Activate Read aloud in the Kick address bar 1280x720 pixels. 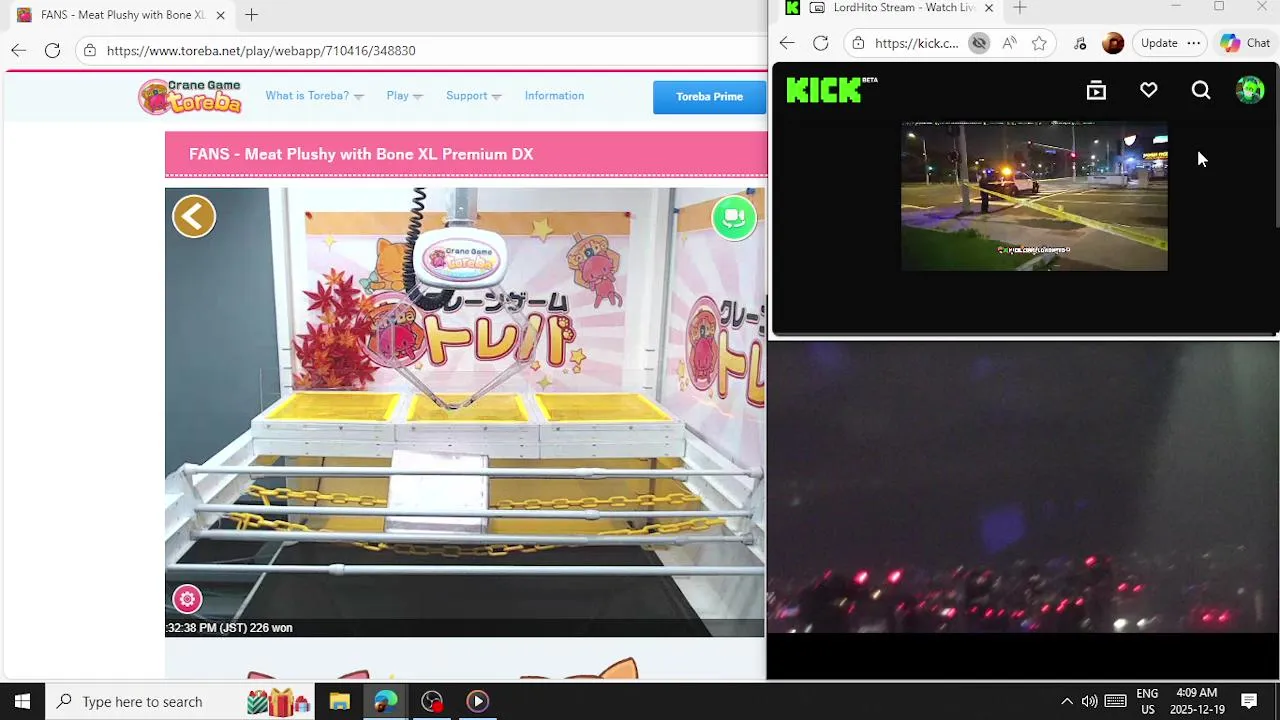[1009, 43]
